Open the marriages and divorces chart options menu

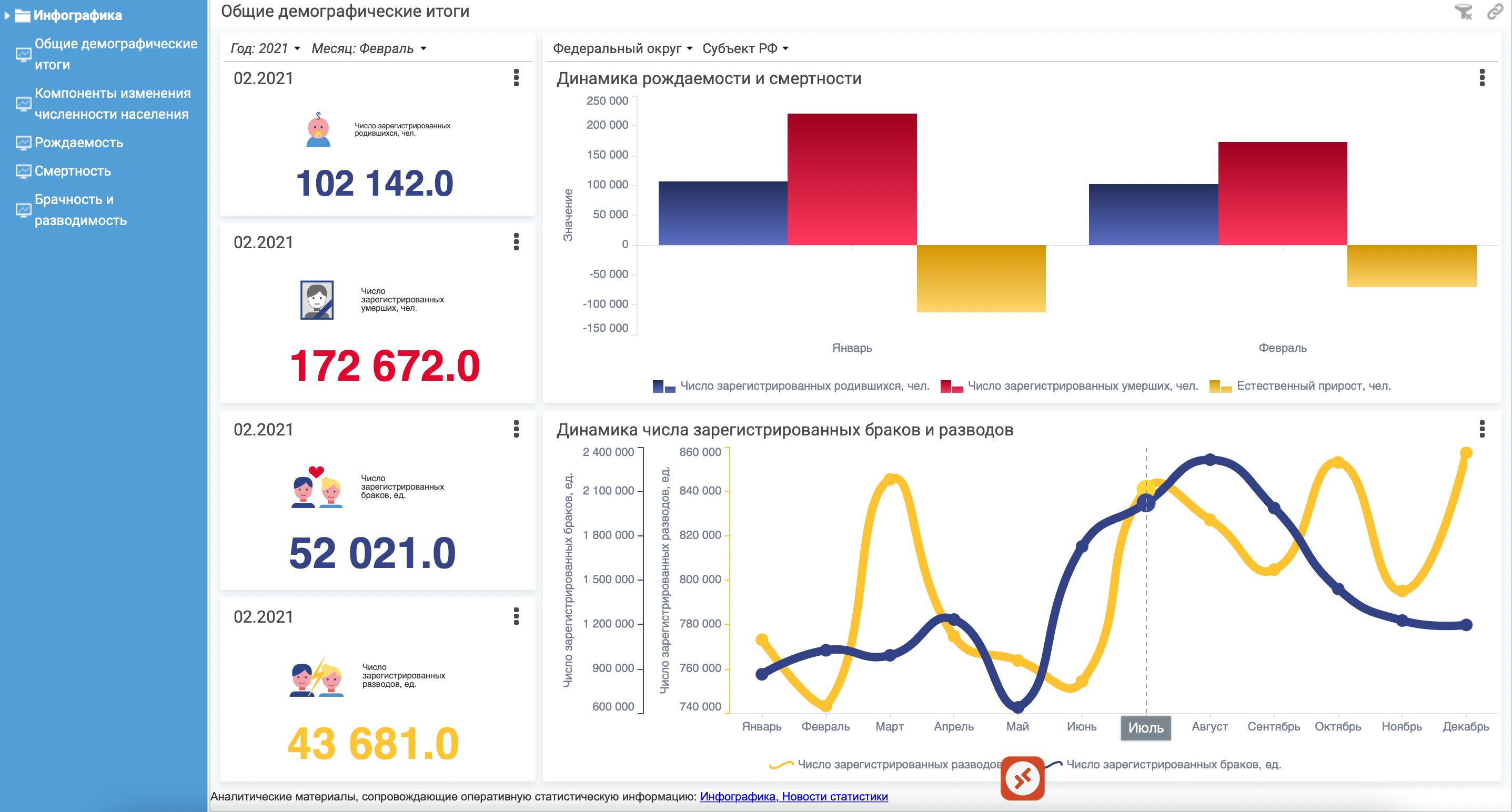click(x=1481, y=429)
